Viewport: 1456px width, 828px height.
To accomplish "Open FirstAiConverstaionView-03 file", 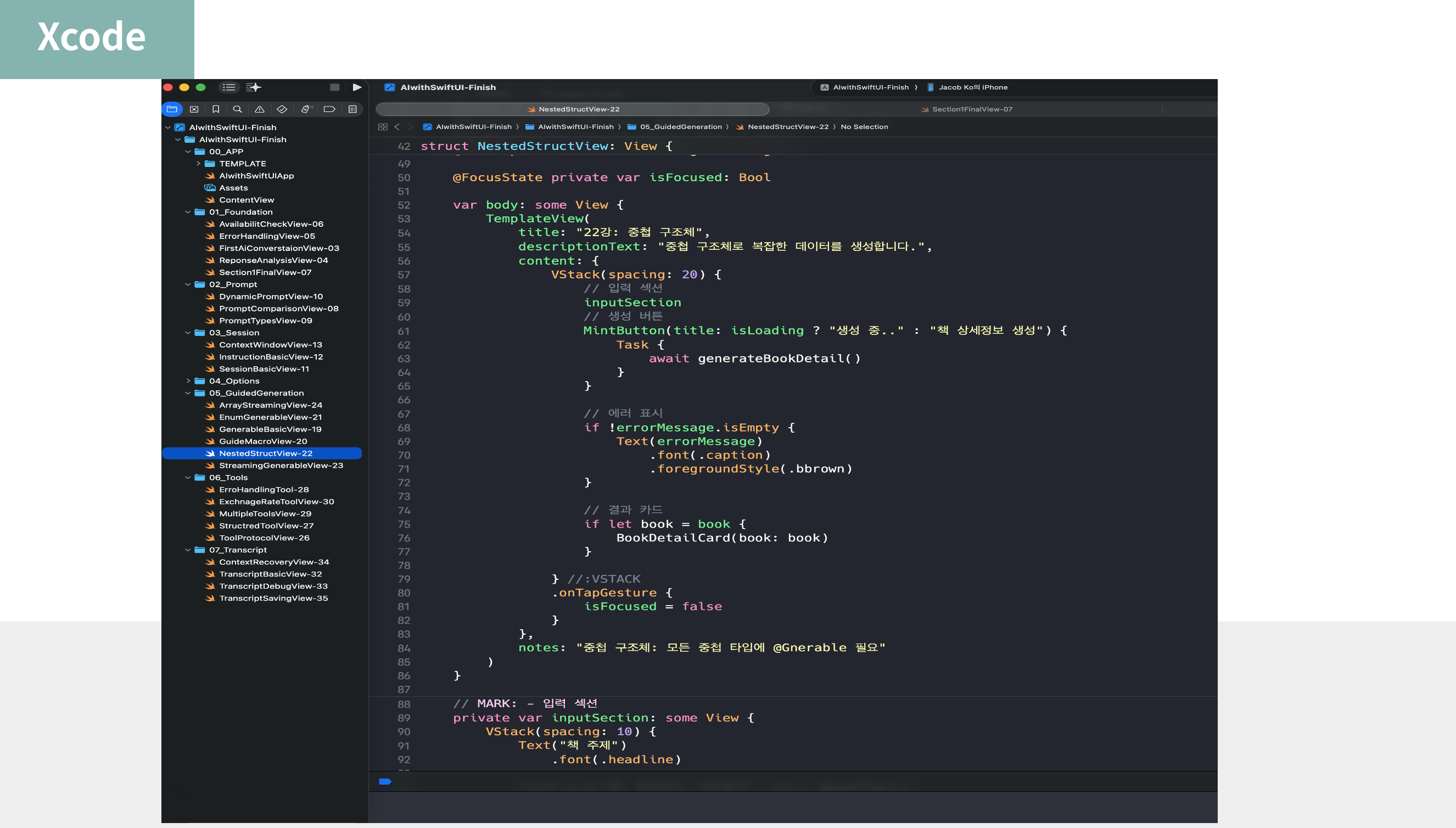I will tap(278, 249).
